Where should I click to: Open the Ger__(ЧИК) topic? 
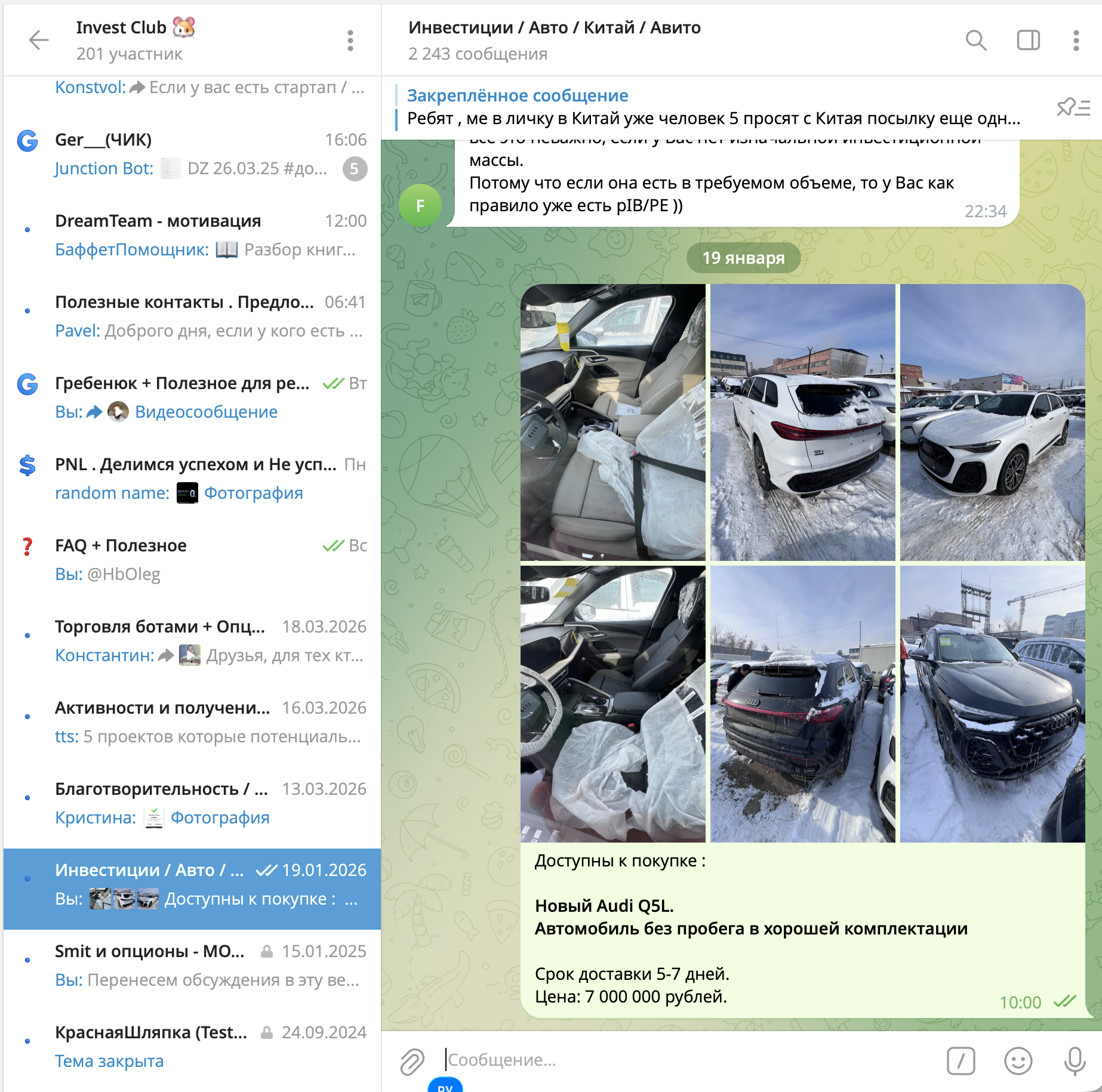[192, 154]
